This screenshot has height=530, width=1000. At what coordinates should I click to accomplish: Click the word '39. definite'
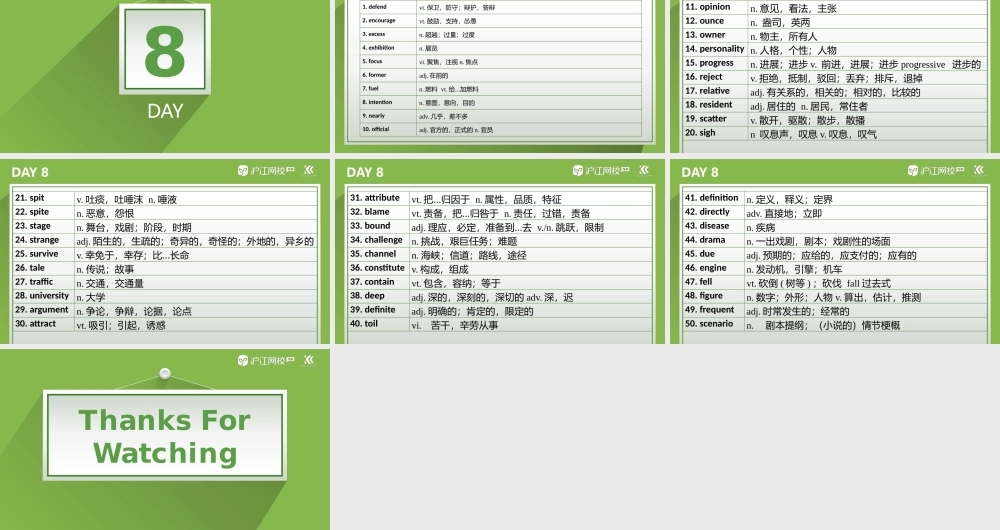click(x=372, y=310)
